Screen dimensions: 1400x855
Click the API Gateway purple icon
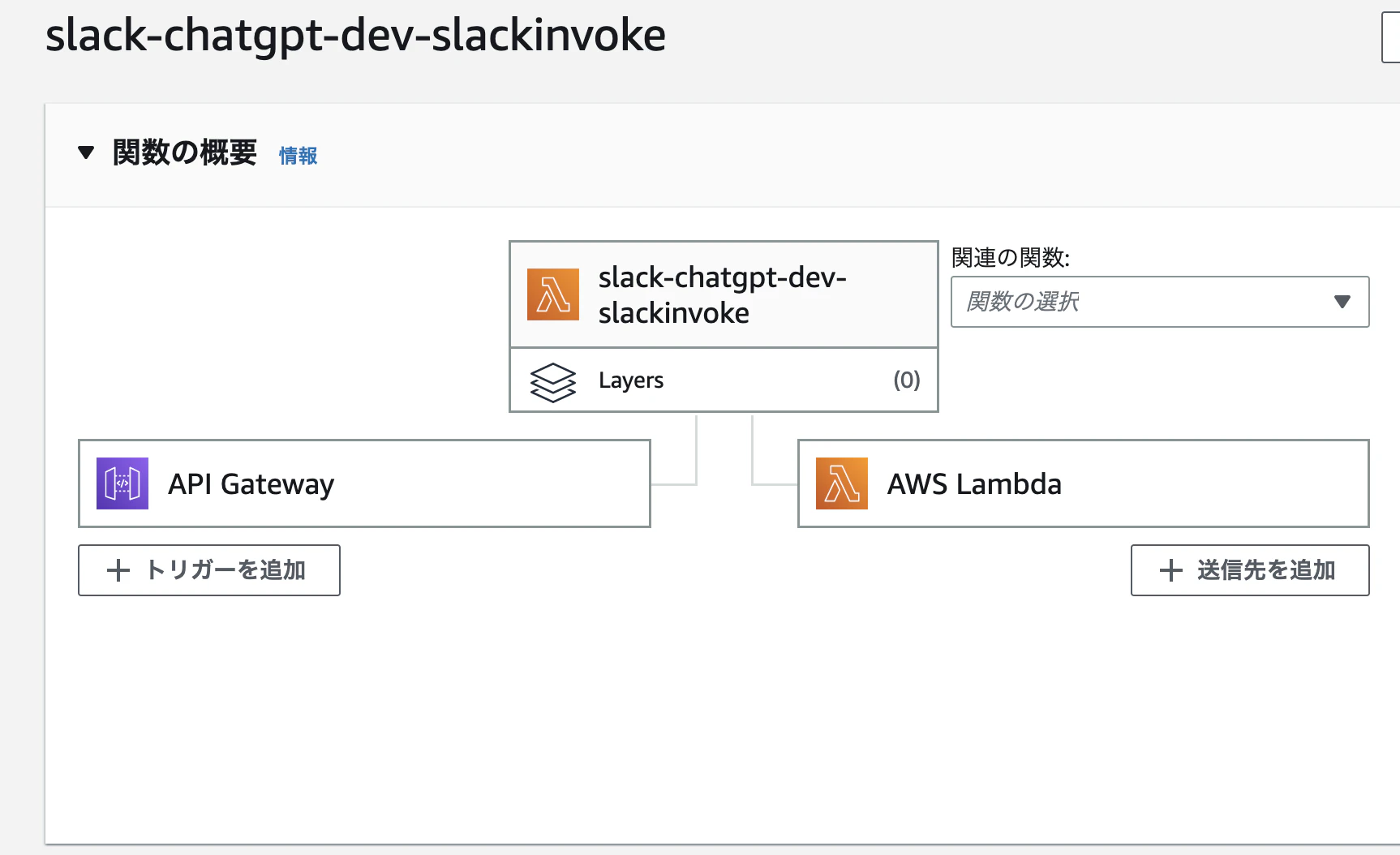(x=122, y=483)
